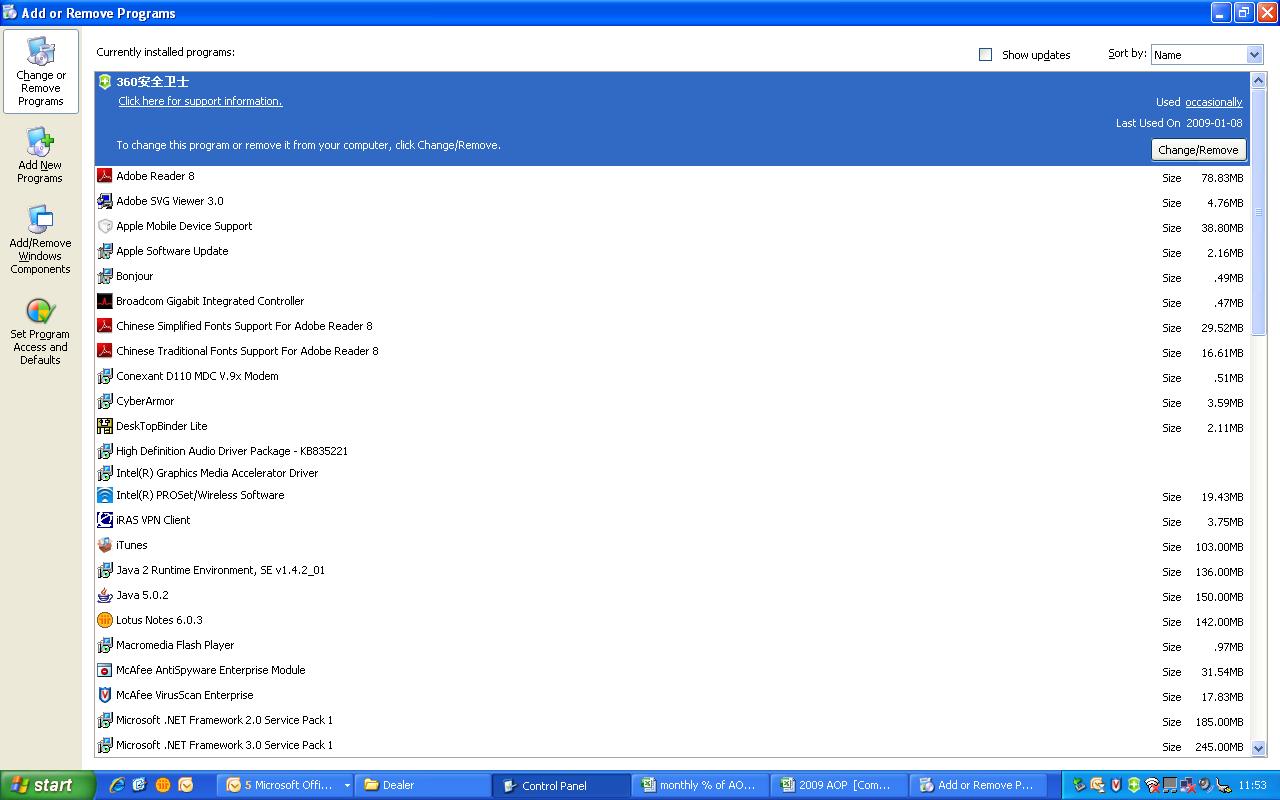The image size is (1280, 800).
Task: Switch to the Control Panel taskbar button
Action: pyautogui.click(x=561, y=786)
